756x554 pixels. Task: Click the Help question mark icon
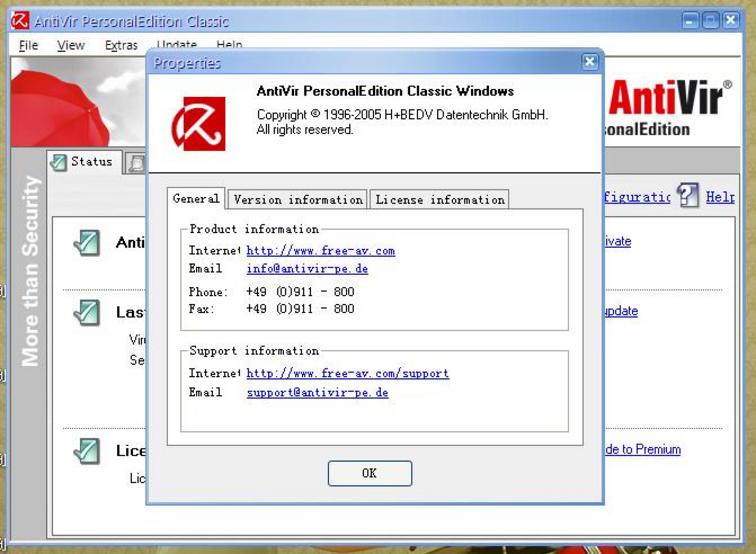click(x=687, y=196)
